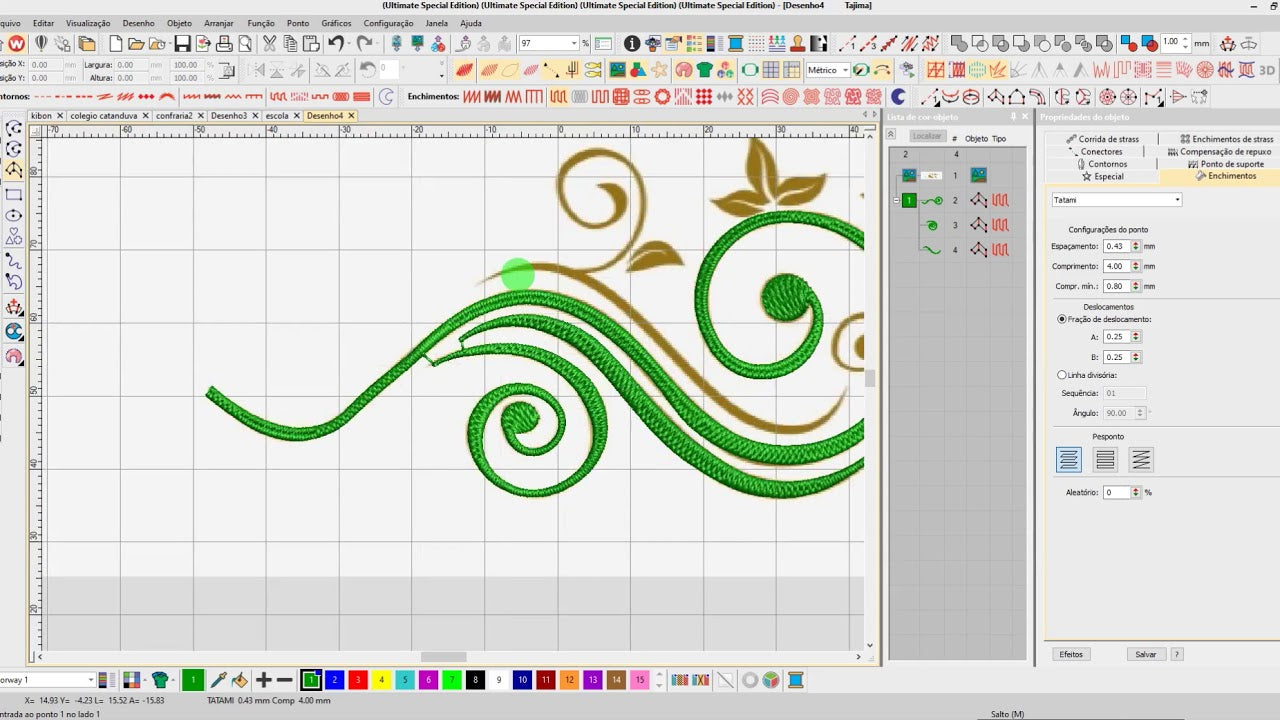
Task: Click the Undo arrow icon
Action: pos(336,44)
